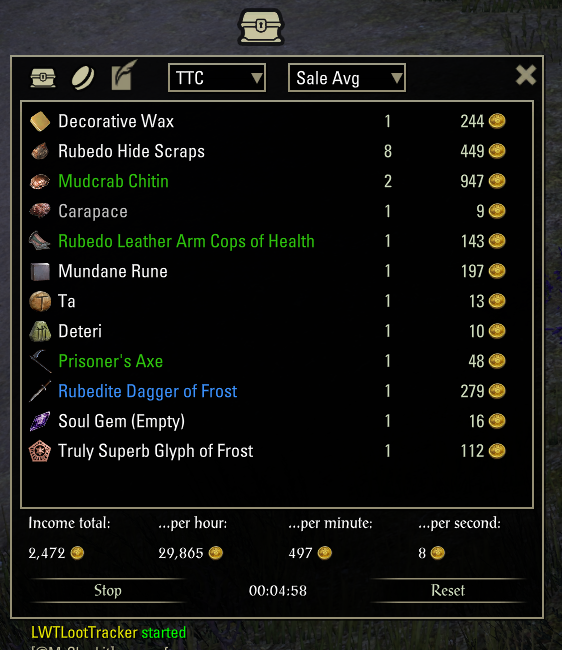Screen dimensions: 562x650
Task: Click the Decorative Wax item icon
Action: pyautogui.click(x=40, y=121)
